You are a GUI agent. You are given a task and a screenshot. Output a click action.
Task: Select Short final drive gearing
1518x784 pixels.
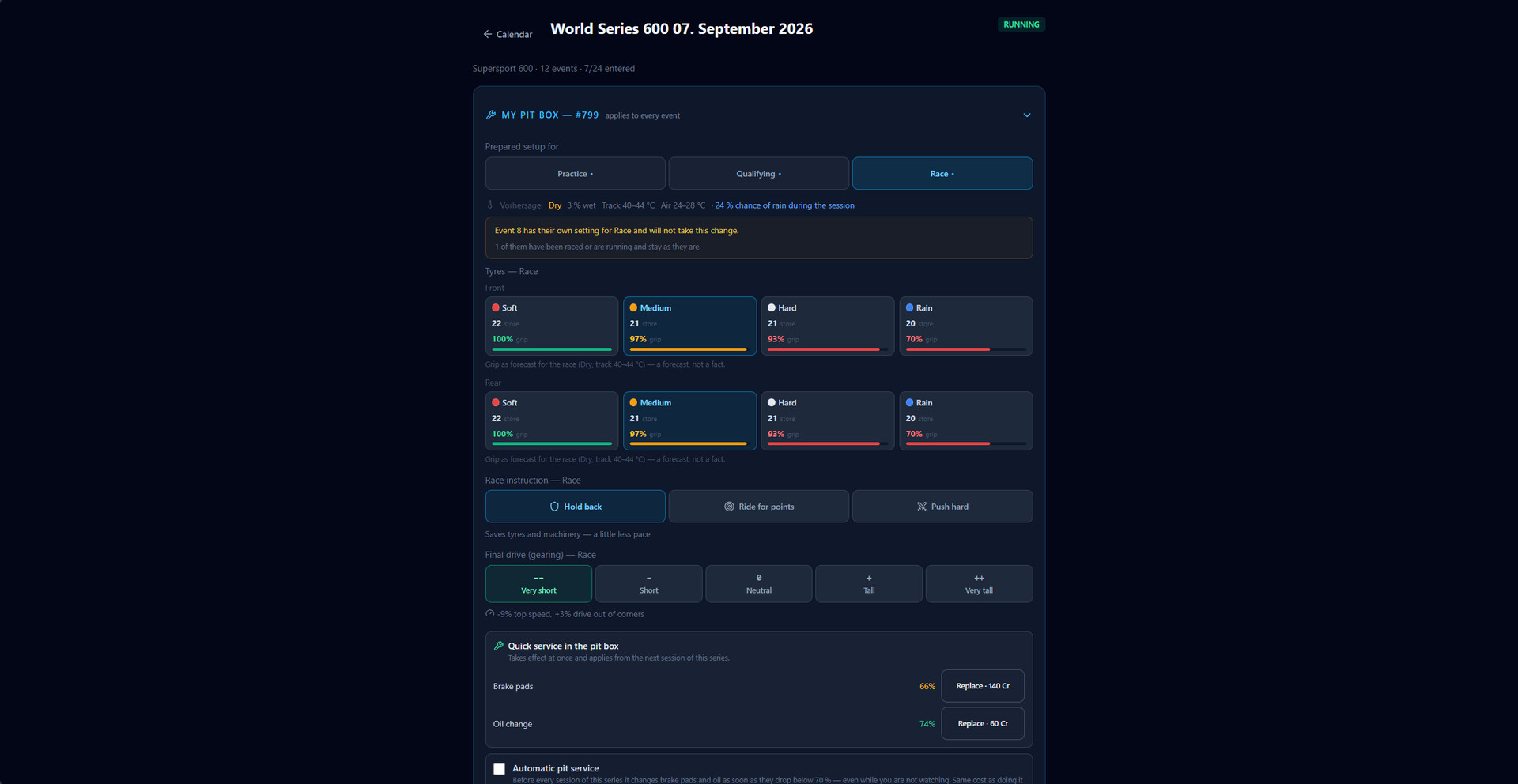pos(648,584)
